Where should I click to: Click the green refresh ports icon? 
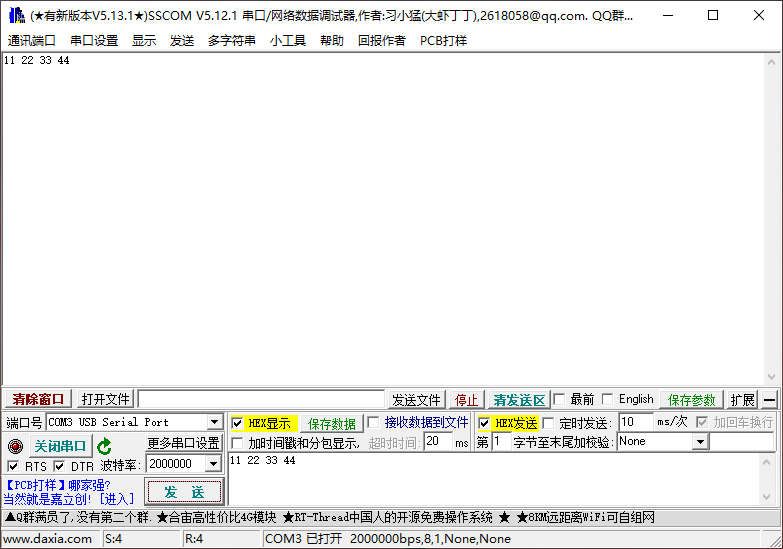(x=104, y=446)
